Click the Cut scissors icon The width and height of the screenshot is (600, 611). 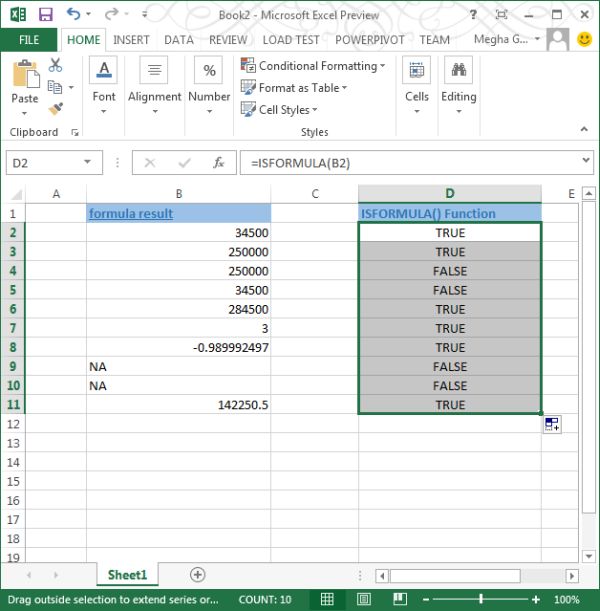55,65
